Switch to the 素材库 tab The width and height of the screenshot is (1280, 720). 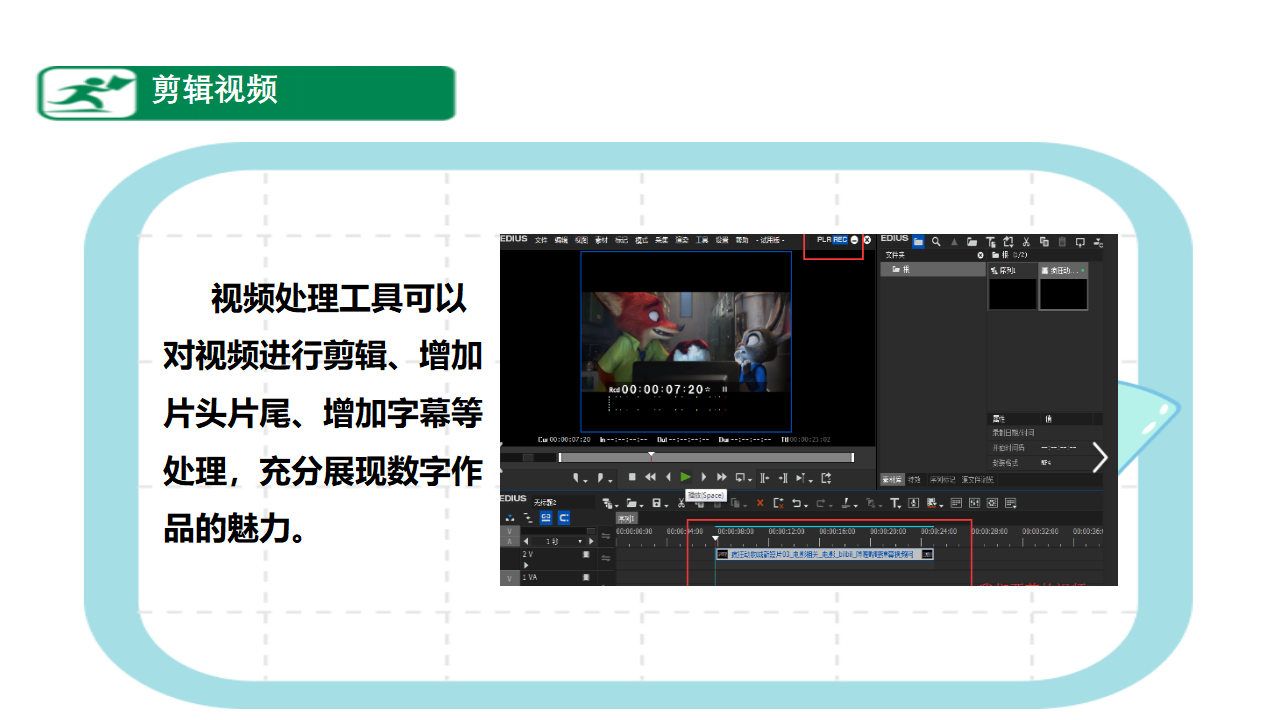coord(892,480)
